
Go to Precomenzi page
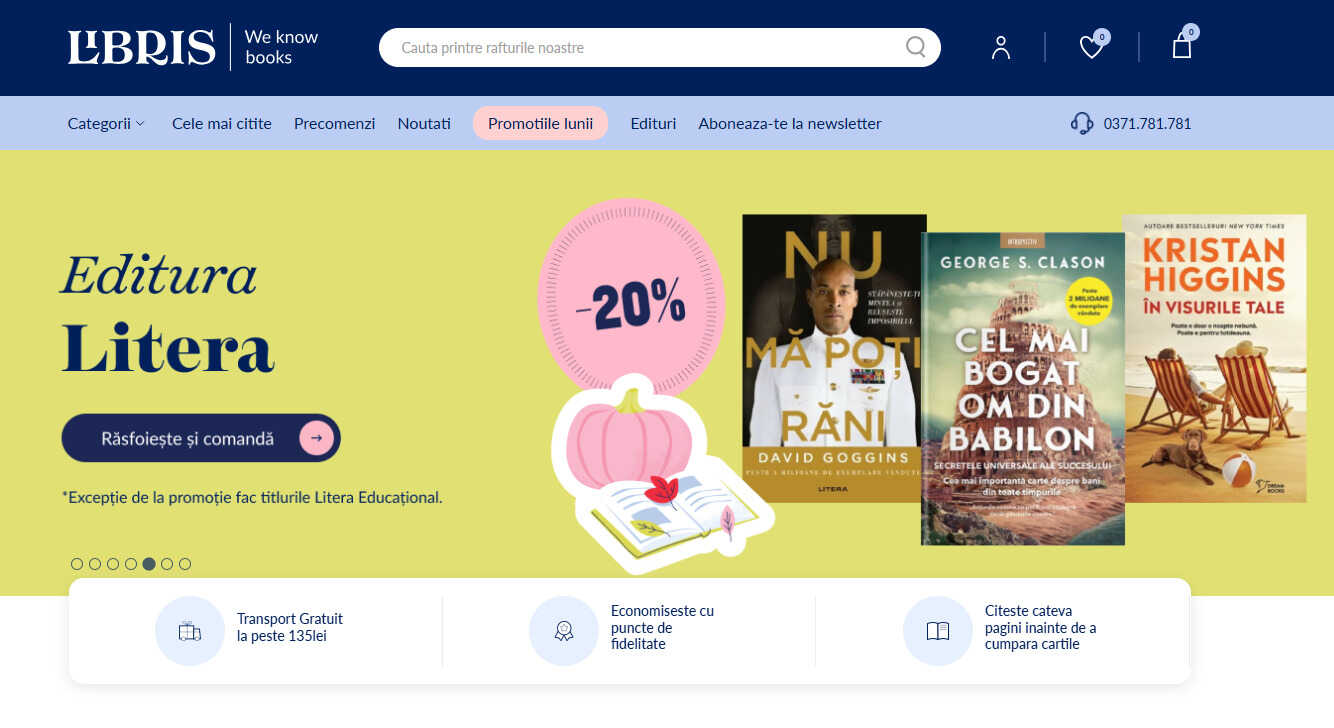click(x=334, y=124)
